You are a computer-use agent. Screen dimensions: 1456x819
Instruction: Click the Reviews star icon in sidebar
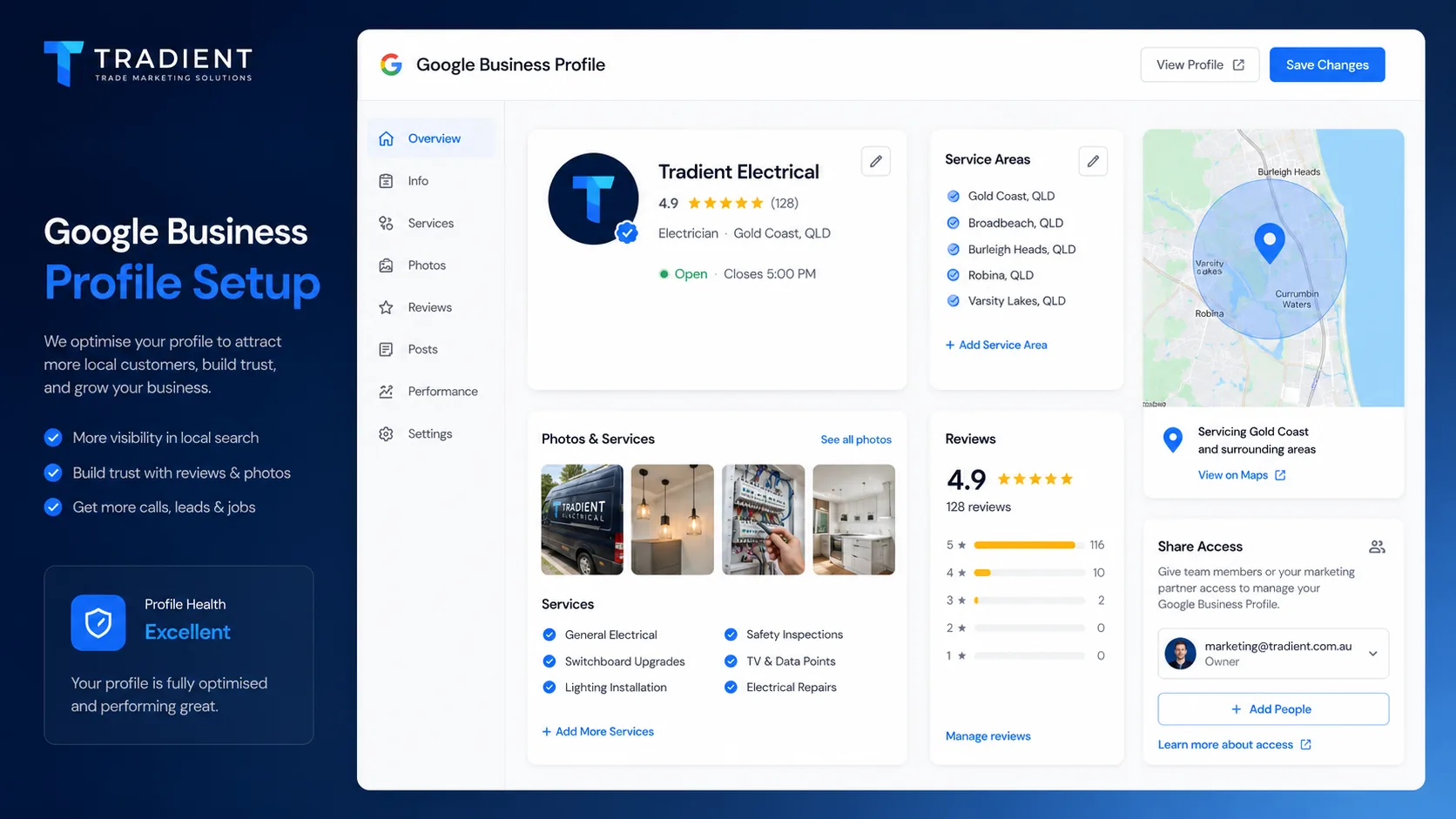point(387,307)
